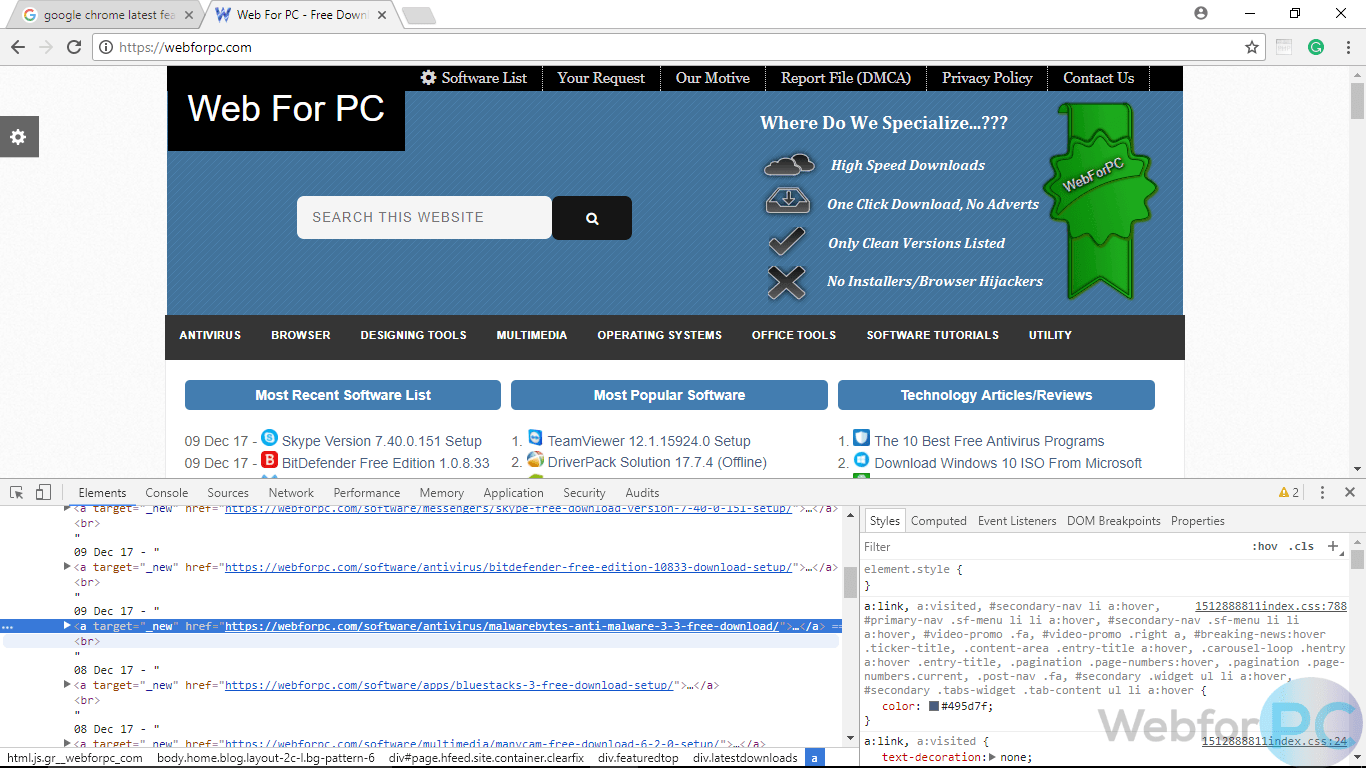This screenshot has height=768, width=1366.
Task: Open the Software List menu link
Action: (474, 78)
